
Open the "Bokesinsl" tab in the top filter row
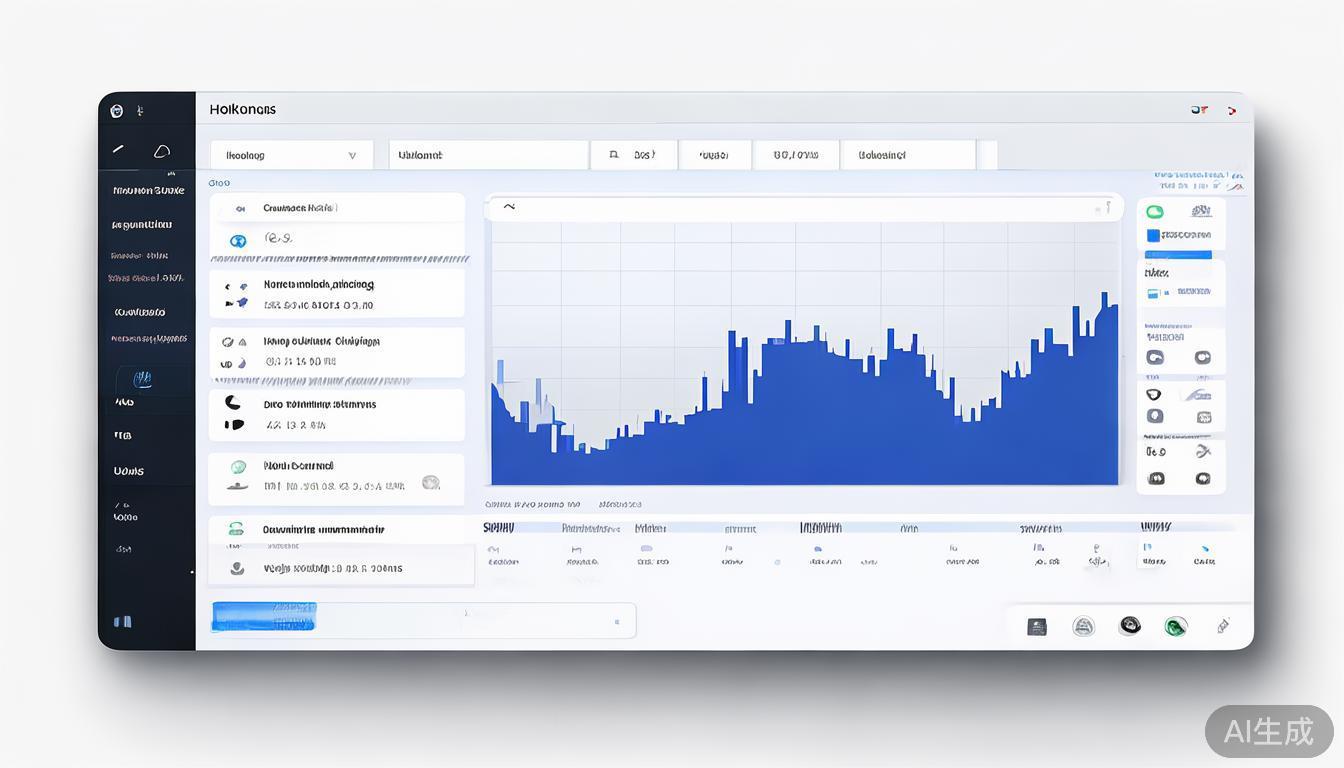907,155
